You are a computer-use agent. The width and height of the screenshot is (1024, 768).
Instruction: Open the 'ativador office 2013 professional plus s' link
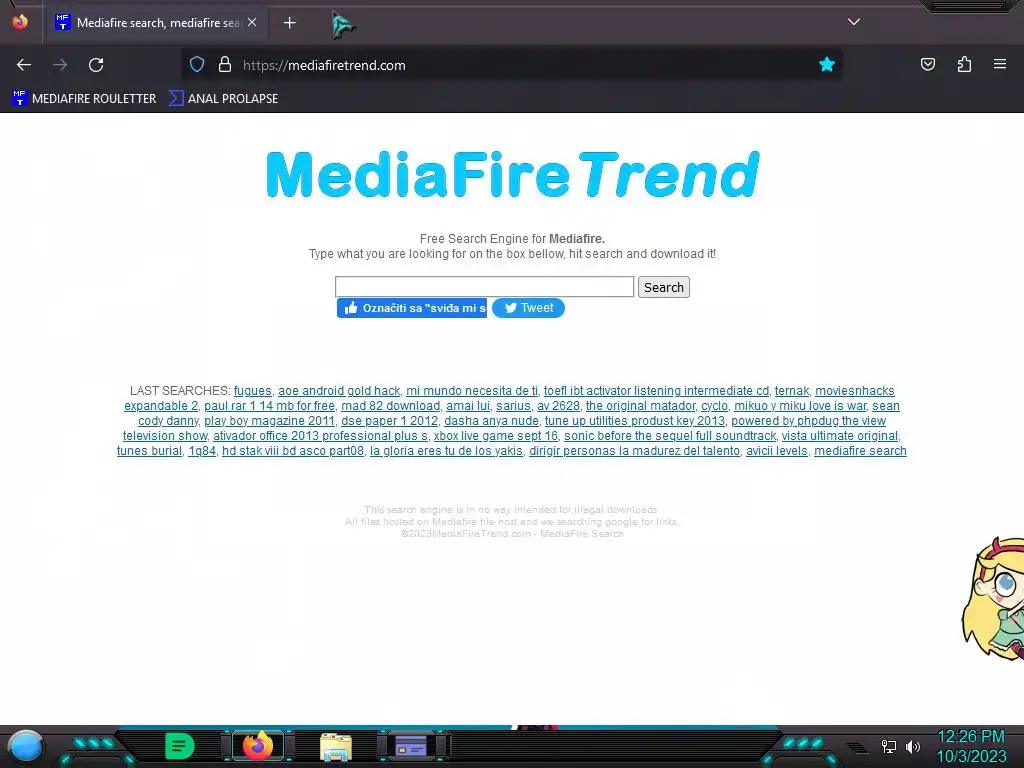pyautogui.click(x=320, y=436)
